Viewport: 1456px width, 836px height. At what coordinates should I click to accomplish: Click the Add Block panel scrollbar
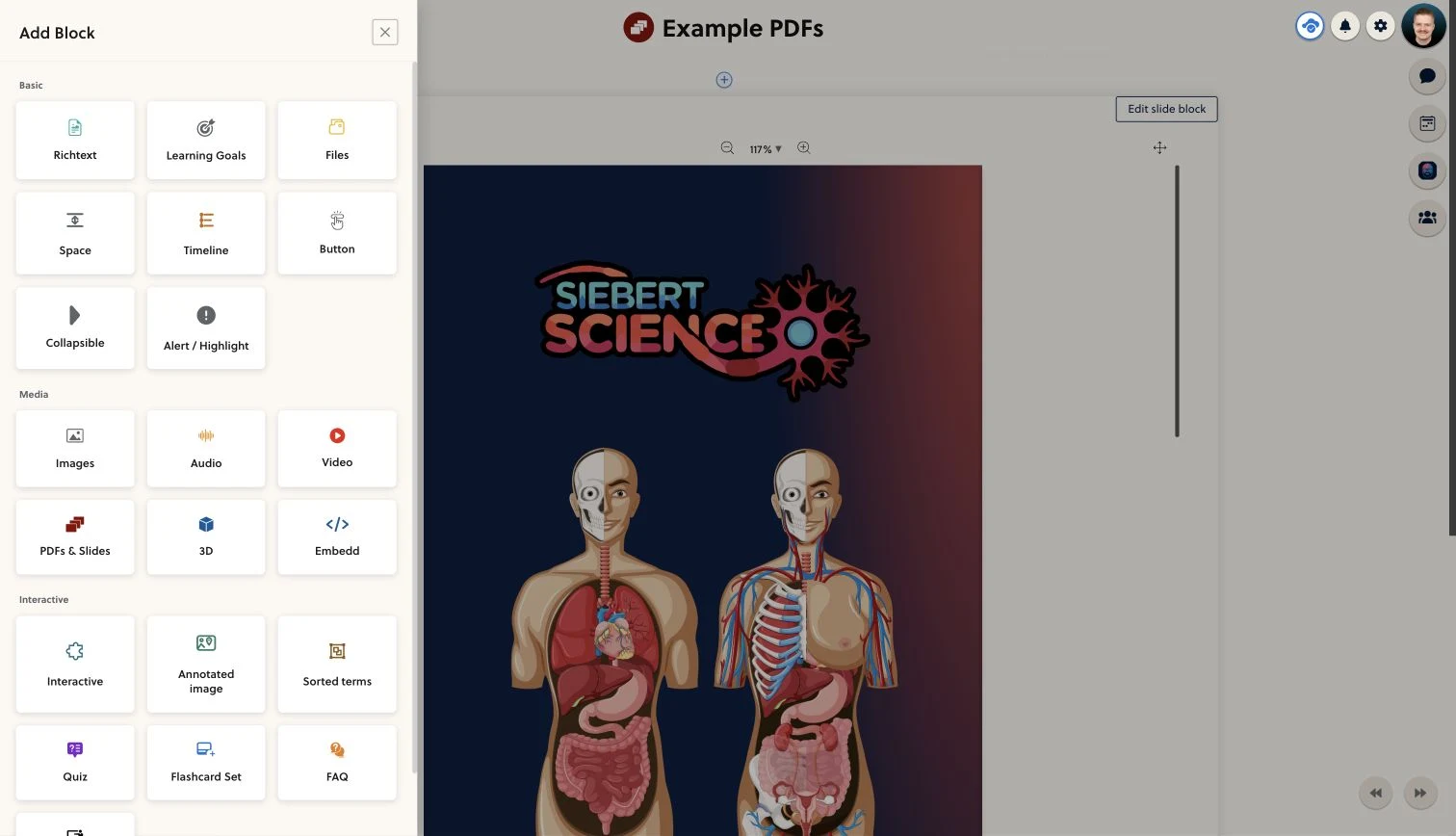pyautogui.click(x=414, y=416)
